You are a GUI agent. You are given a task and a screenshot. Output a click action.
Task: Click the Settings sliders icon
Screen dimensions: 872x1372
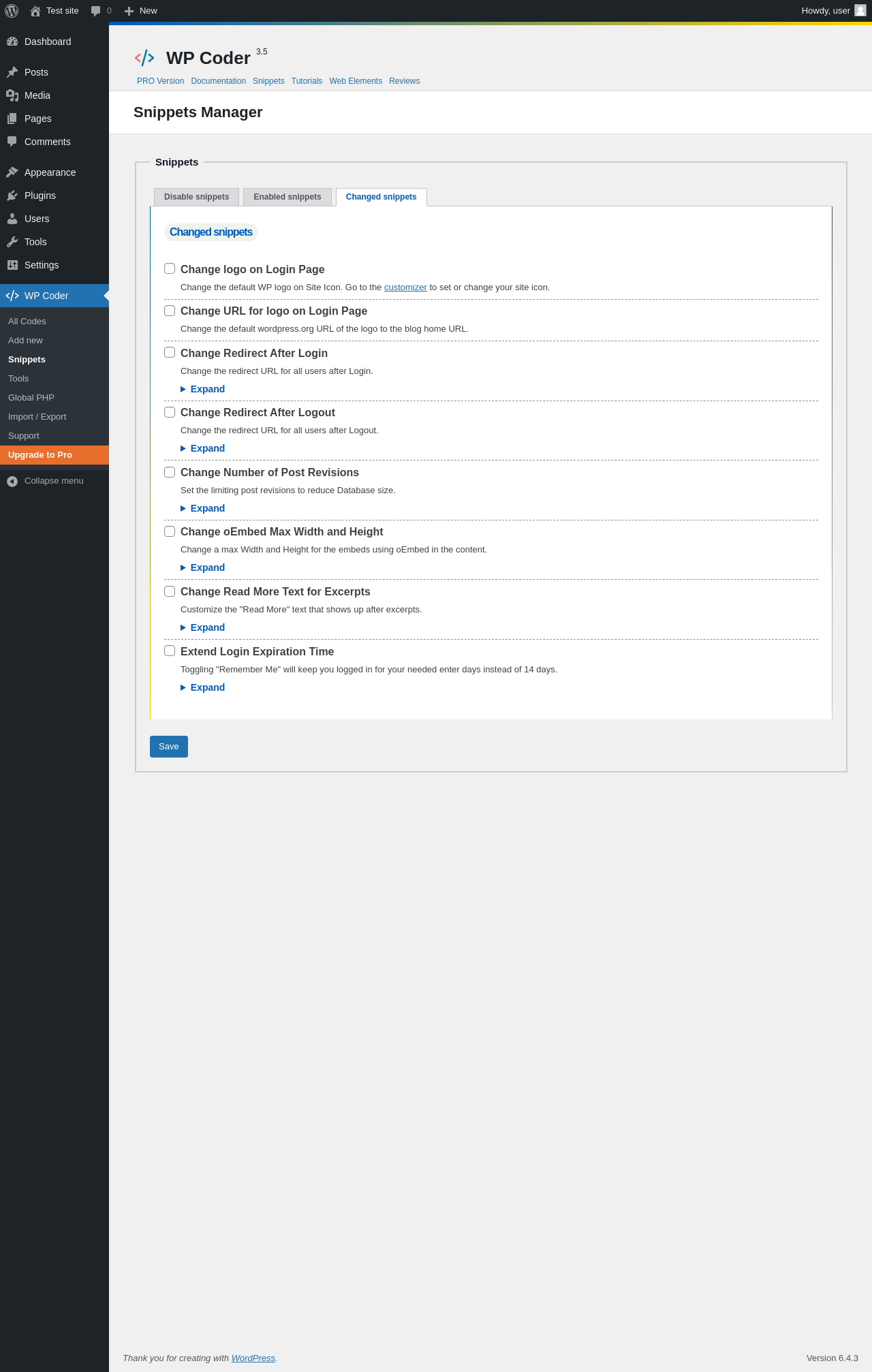click(12, 265)
